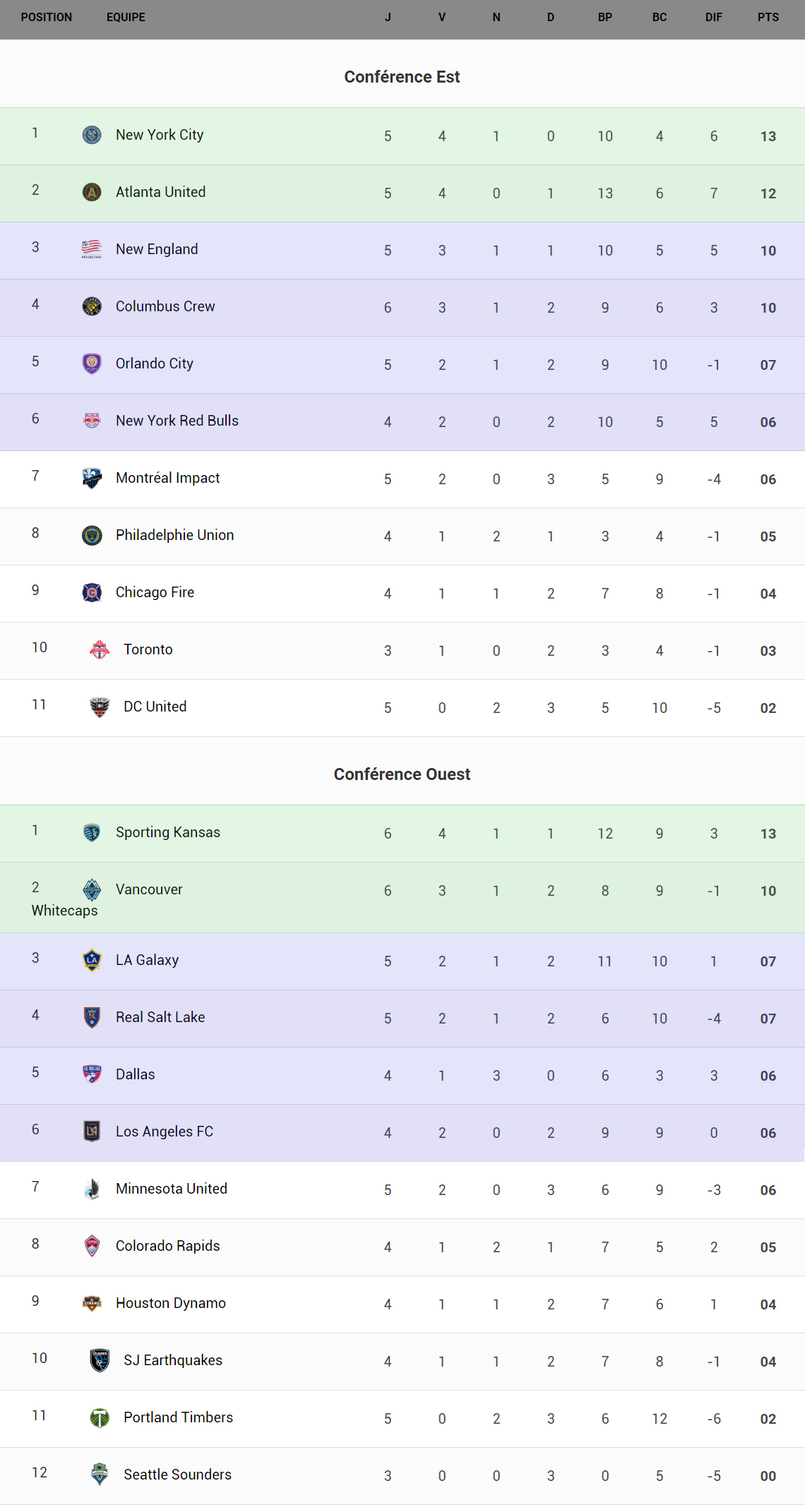Click the Atlanta United crest icon
This screenshot has width=805, height=1512.
pyautogui.click(x=92, y=192)
